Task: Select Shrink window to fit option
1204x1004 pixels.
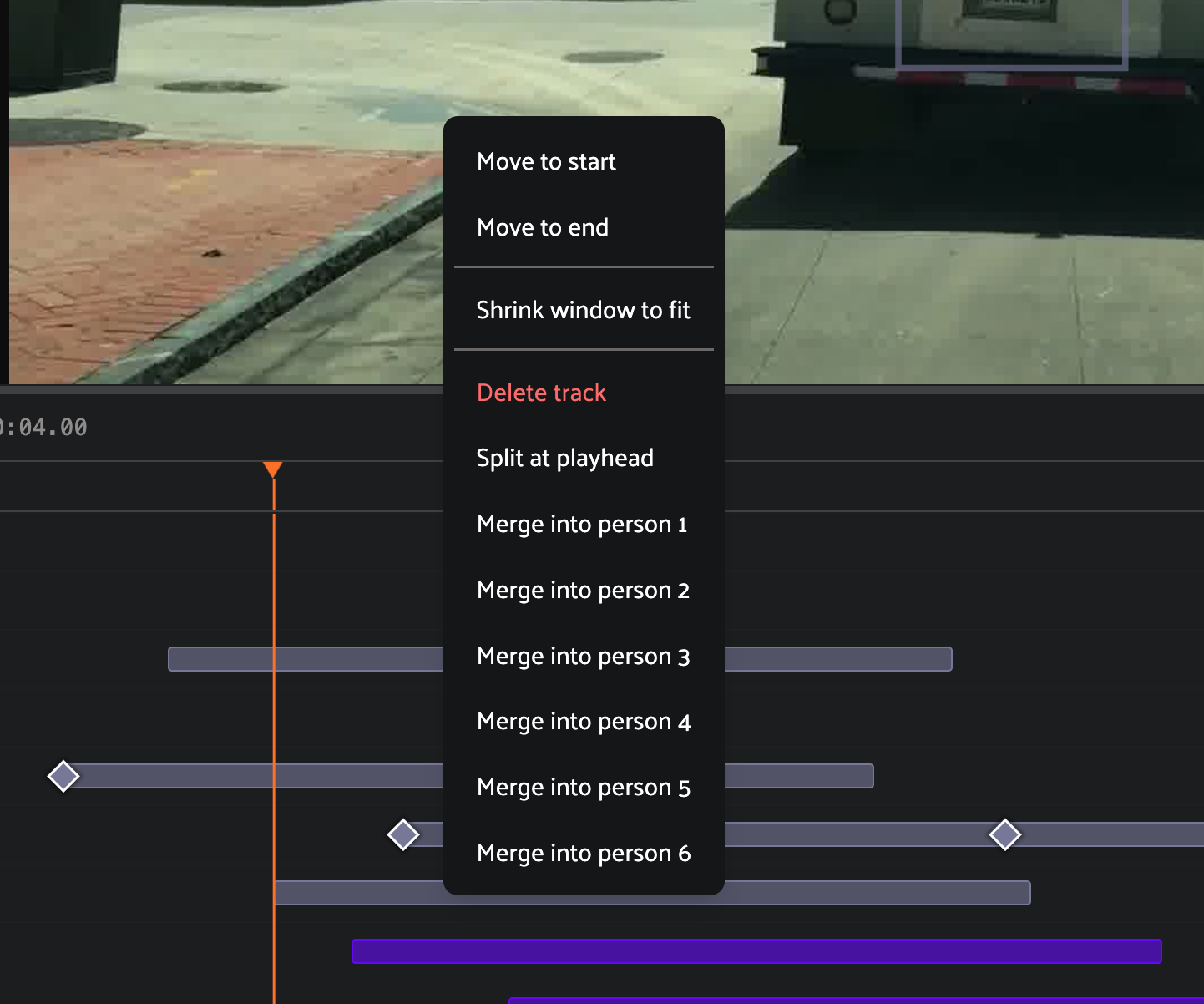Action: tap(584, 310)
